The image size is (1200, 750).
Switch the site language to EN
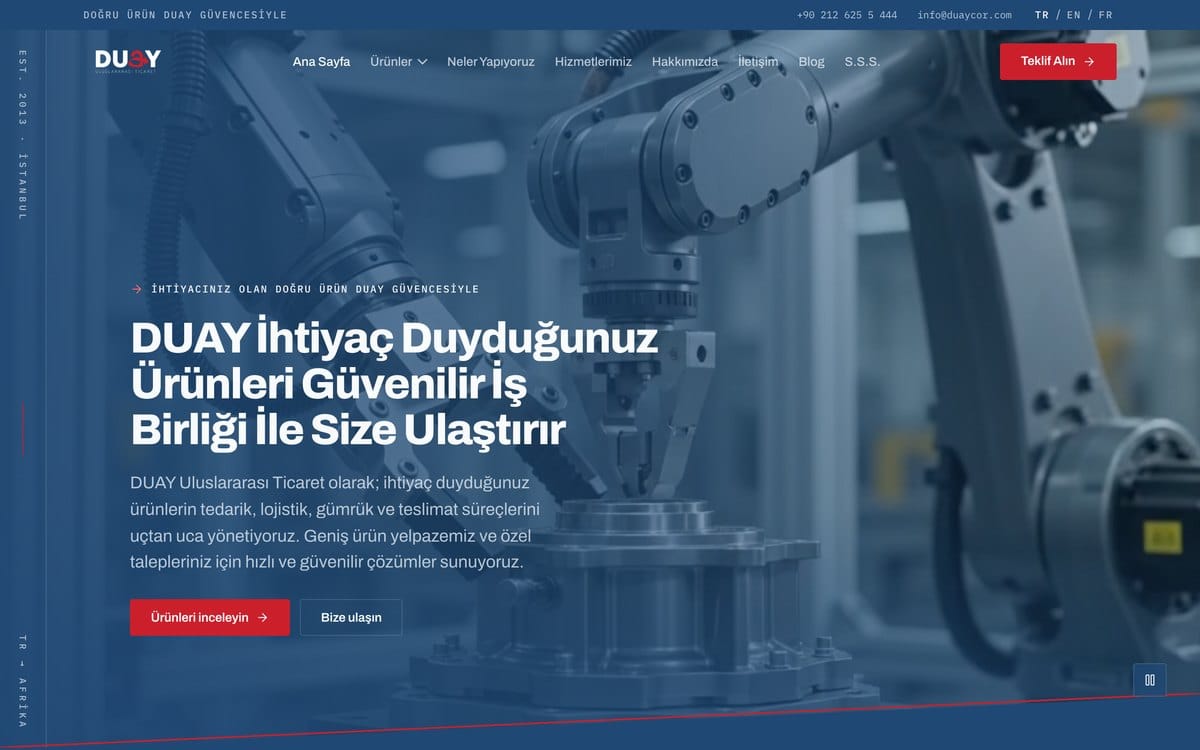tap(1074, 15)
